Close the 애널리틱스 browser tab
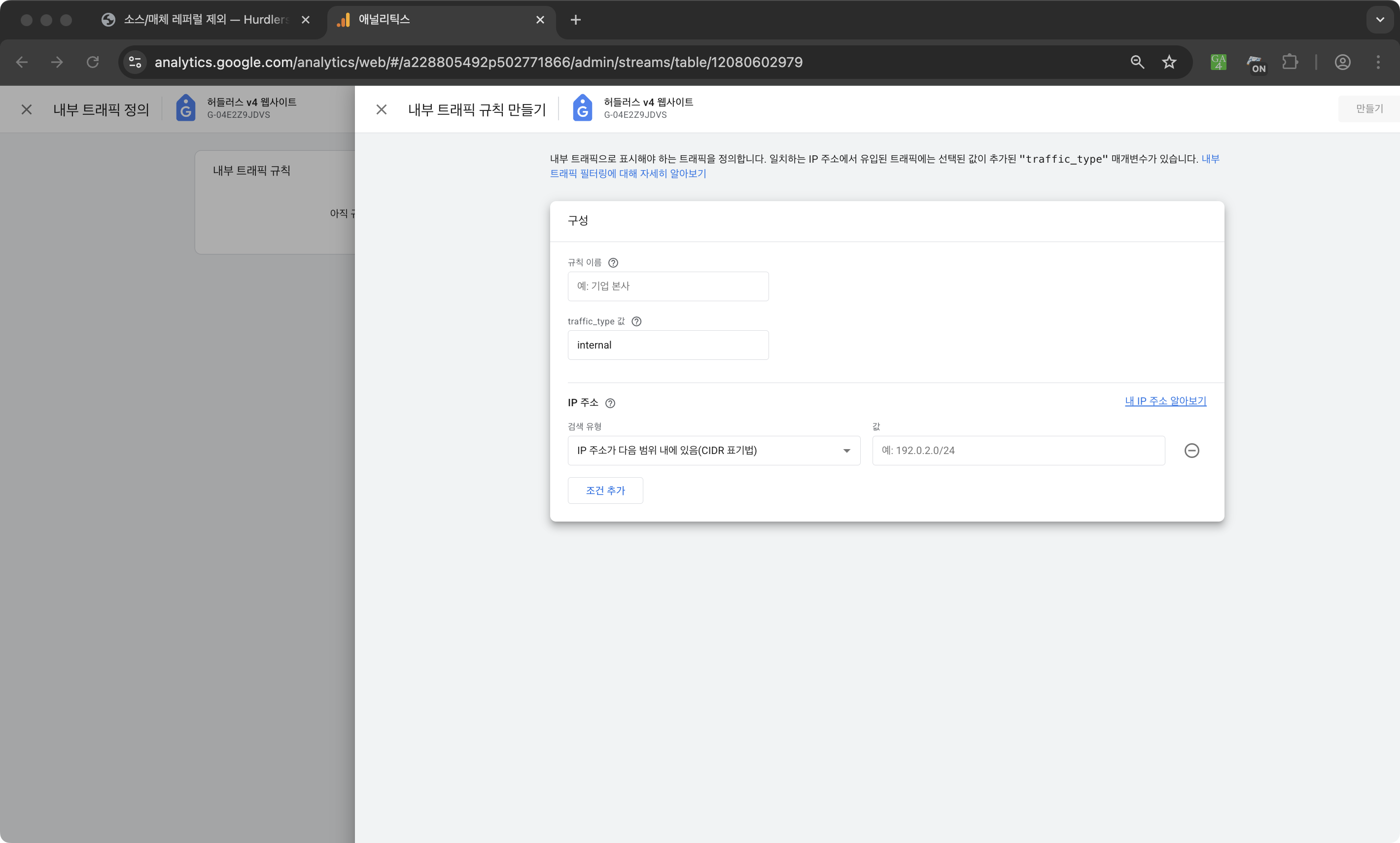The image size is (1400, 843). (x=540, y=20)
